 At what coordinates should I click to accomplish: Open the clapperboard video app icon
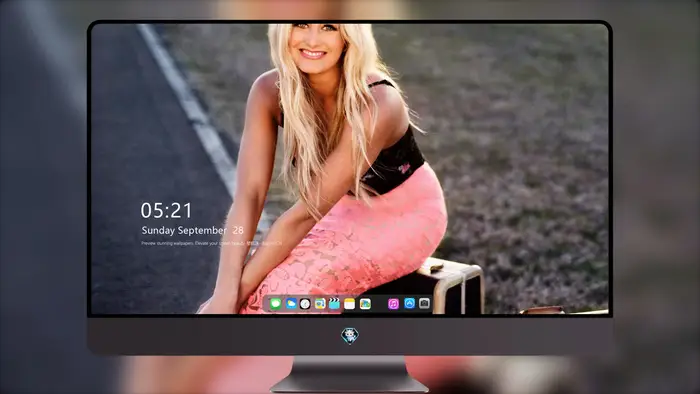(x=334, y=304)
